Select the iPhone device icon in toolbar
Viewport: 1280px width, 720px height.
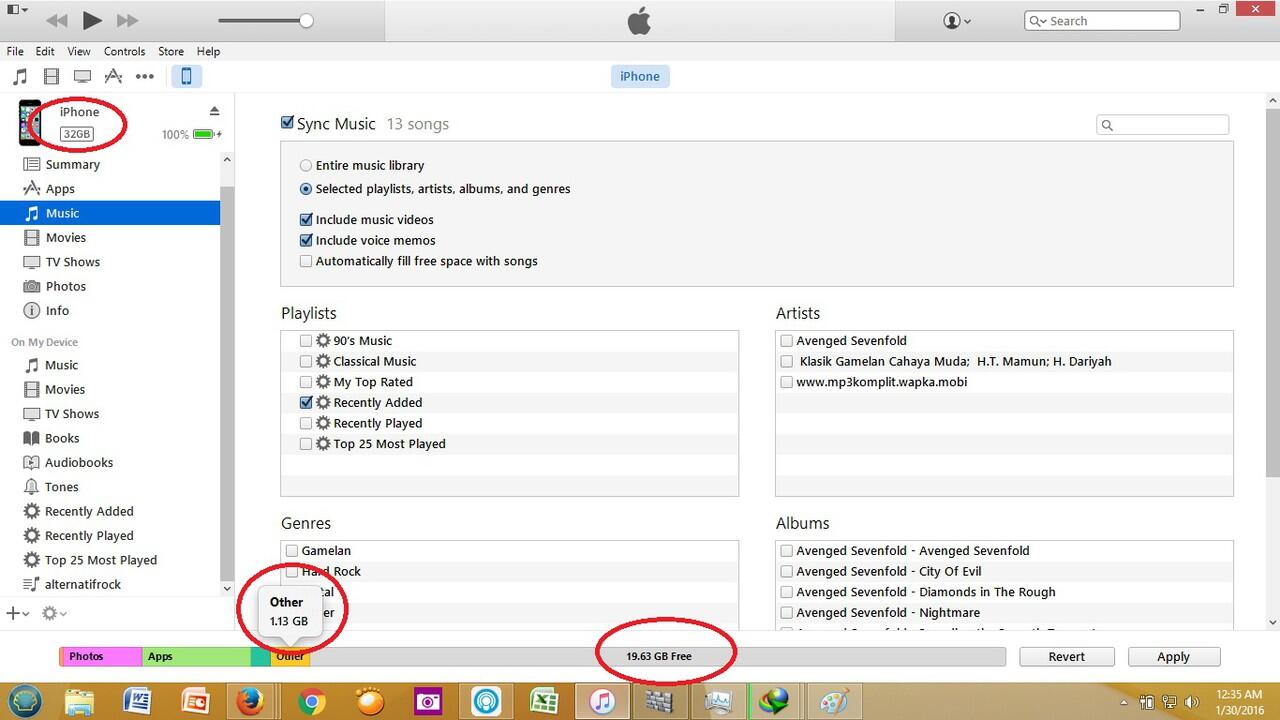point(185,76)
